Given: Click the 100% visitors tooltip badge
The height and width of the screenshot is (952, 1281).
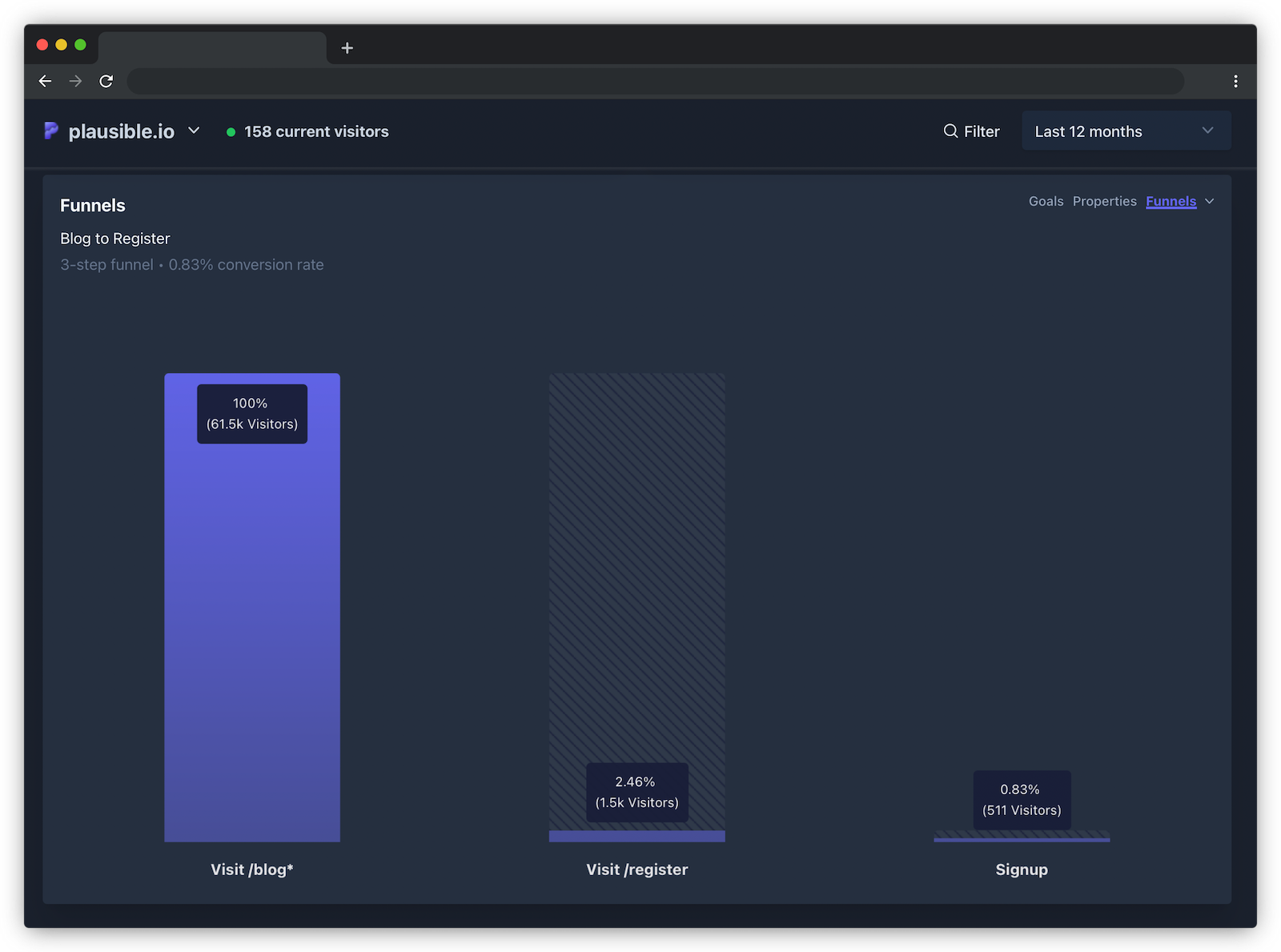Looking at the screenshot, I should pos(251,414).
